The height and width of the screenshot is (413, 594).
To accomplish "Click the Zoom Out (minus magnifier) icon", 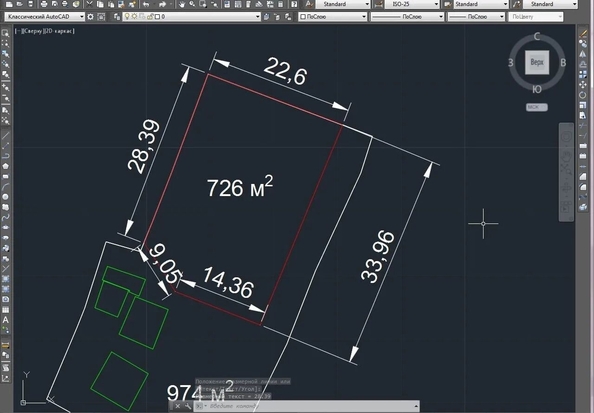I will pos(6,99).
